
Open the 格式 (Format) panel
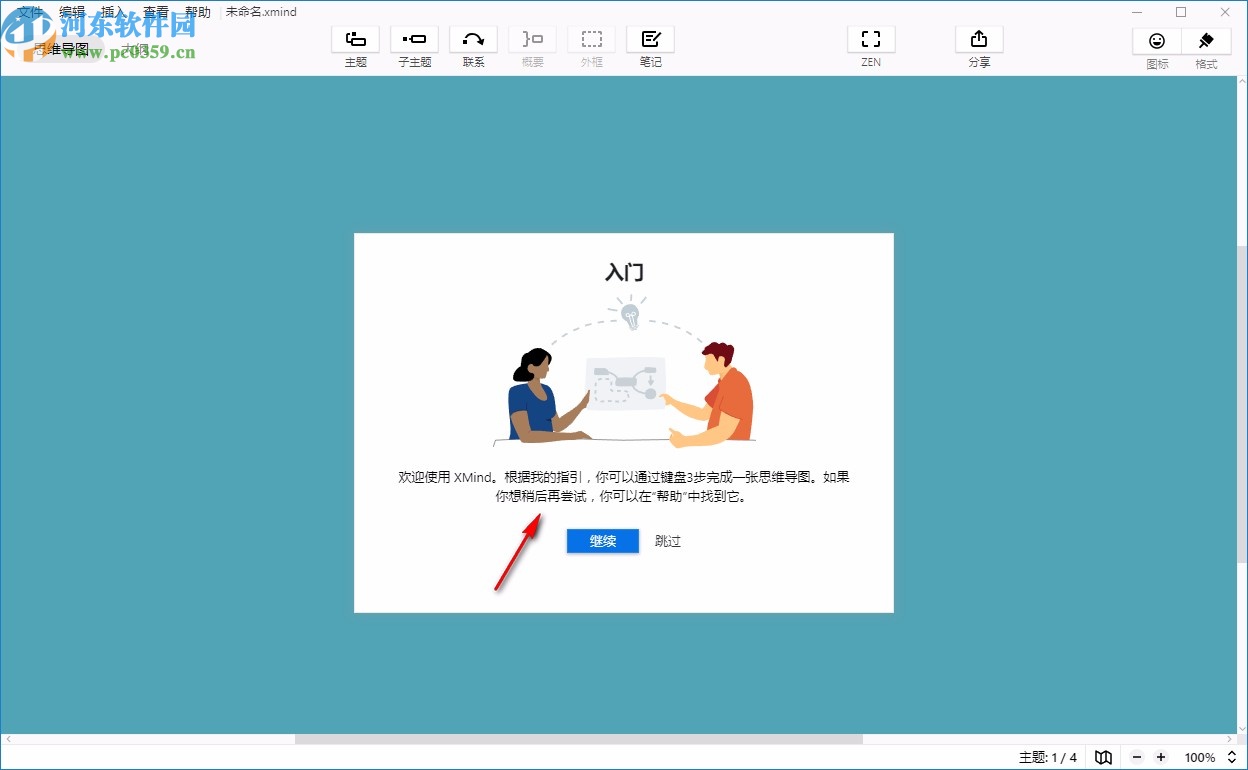click(1205, 45)
